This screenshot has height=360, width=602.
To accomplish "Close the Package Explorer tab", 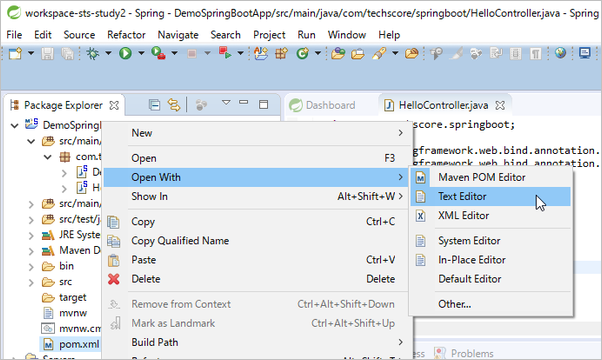I will point(114,105).
